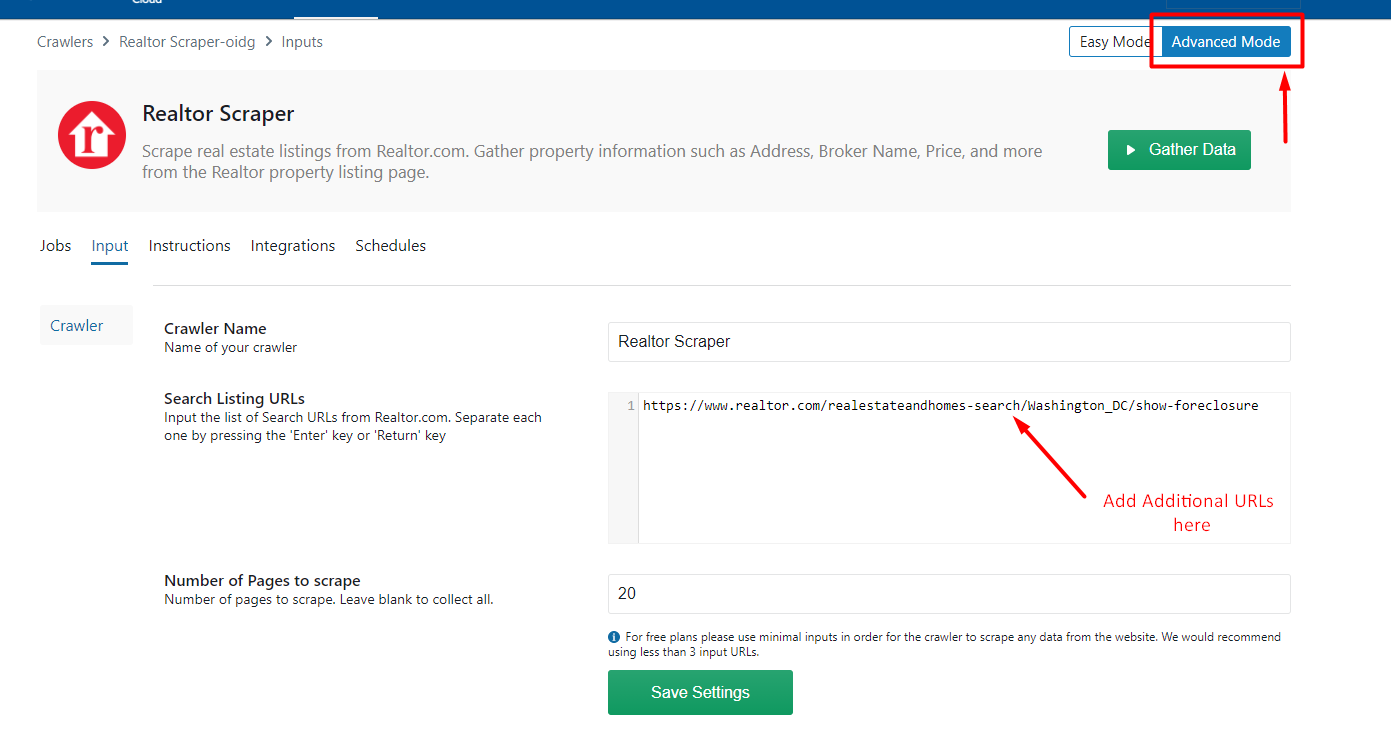Select the Crawler sidebar item
This screenshot has width=1391, height=740.
[x=86, y=325]
